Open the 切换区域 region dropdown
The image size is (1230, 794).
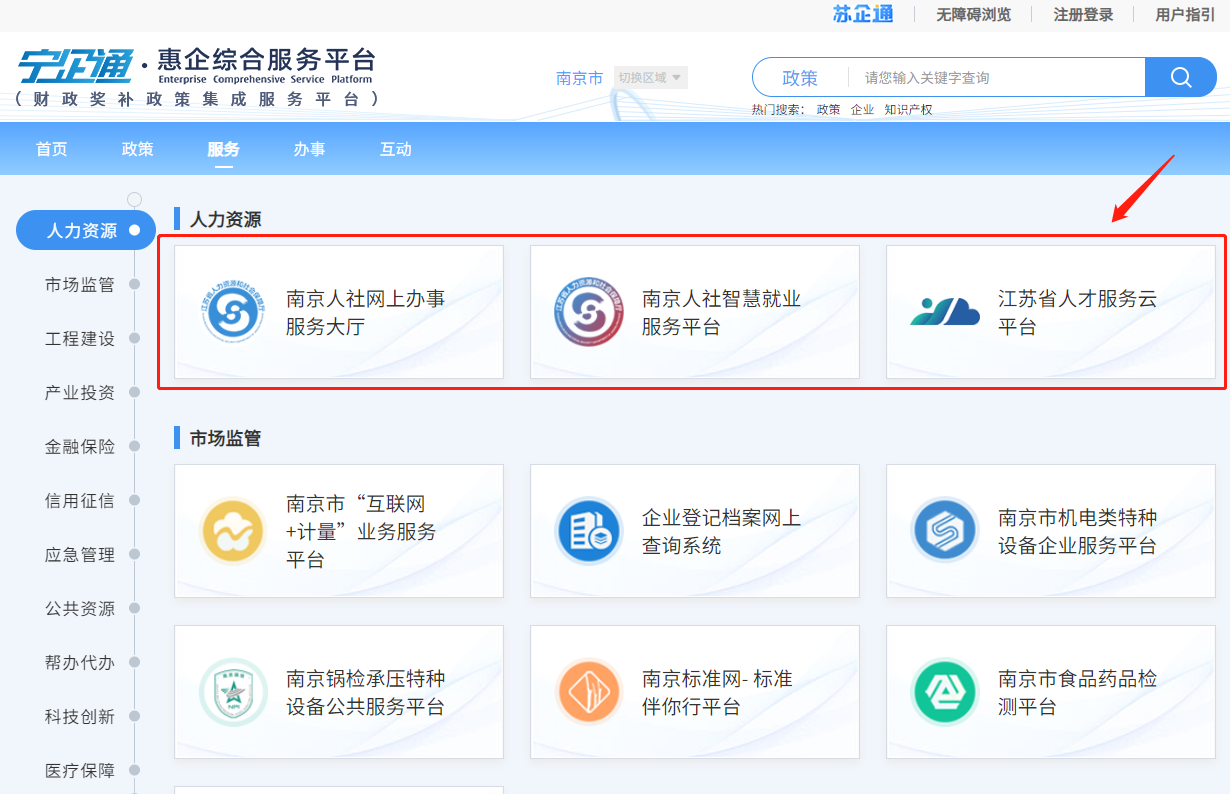(x=650, y=78)
